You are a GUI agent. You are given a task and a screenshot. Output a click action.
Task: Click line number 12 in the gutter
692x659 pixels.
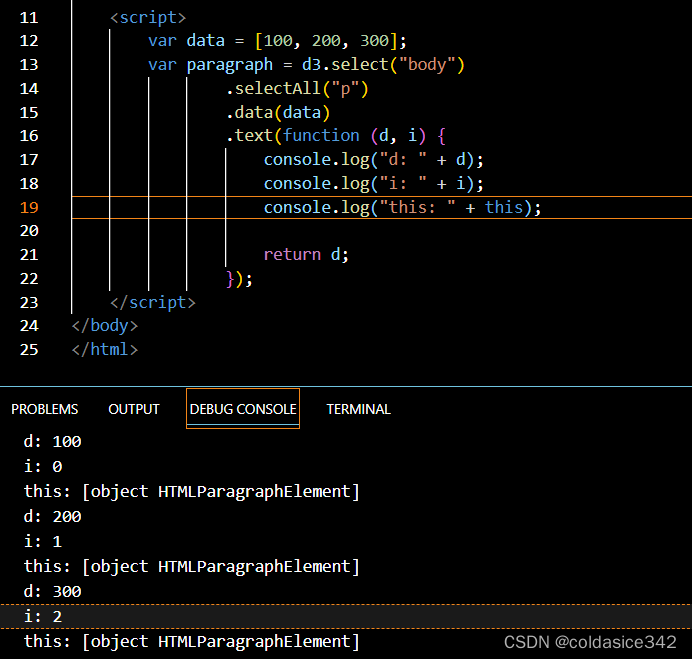click(x=29, y=41)
